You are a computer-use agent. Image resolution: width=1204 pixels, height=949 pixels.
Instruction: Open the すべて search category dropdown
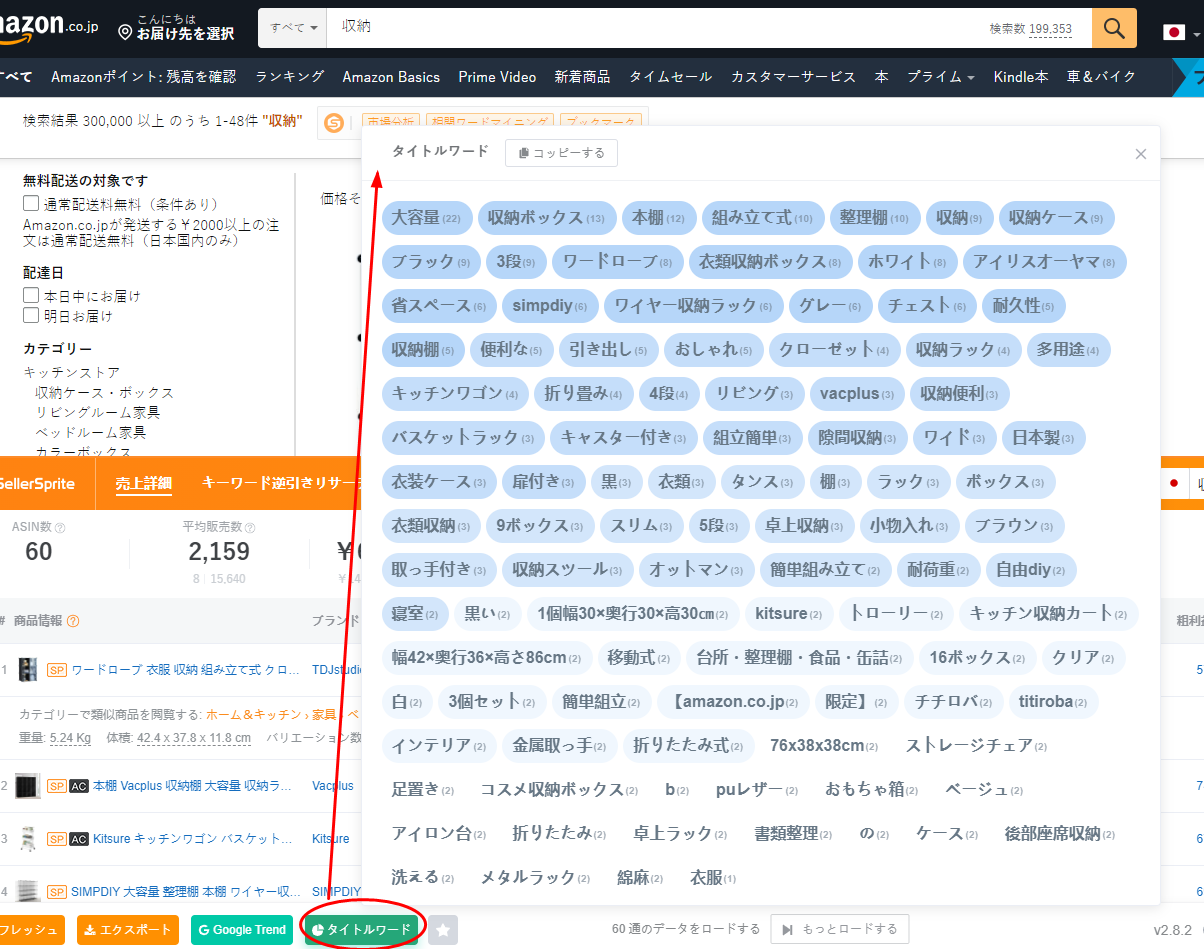pos(293,28)
